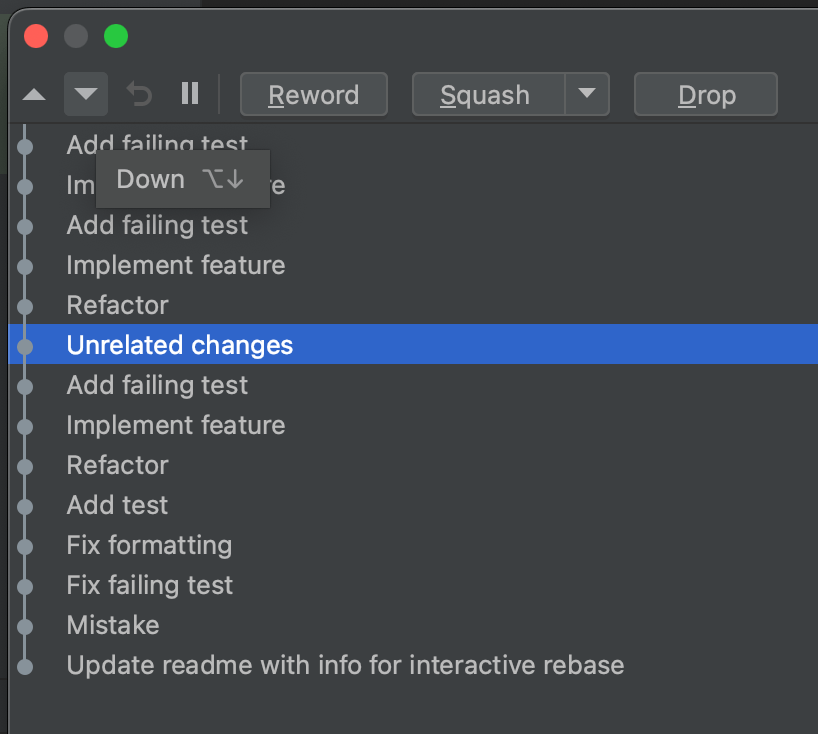Click the Pause (stop to edit) icon
Viewport: 818px width, 734px height.
[x=190, y=94]
